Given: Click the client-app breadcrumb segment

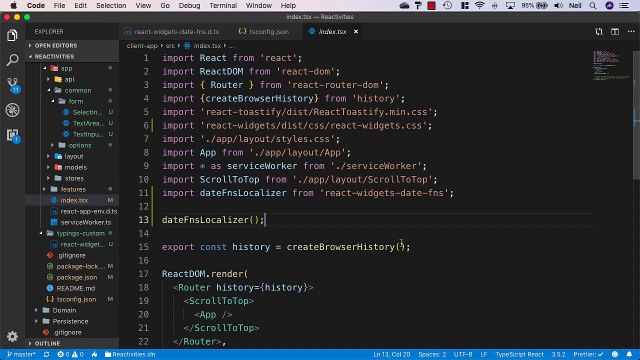Looking at the screenshot, I should [x=142, y=46].
